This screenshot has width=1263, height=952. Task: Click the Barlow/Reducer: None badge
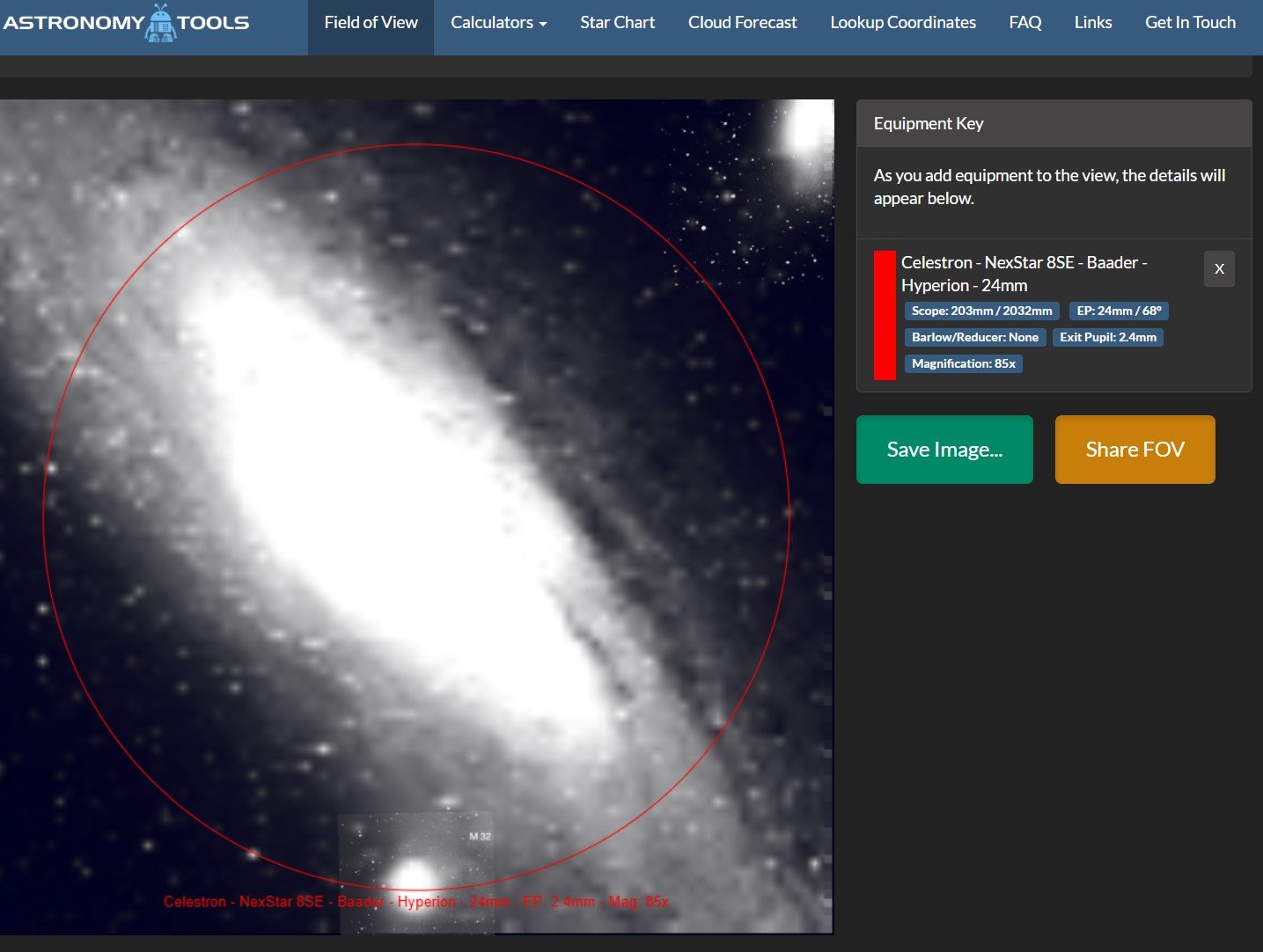pyautogui.click(x=975, y=337)
